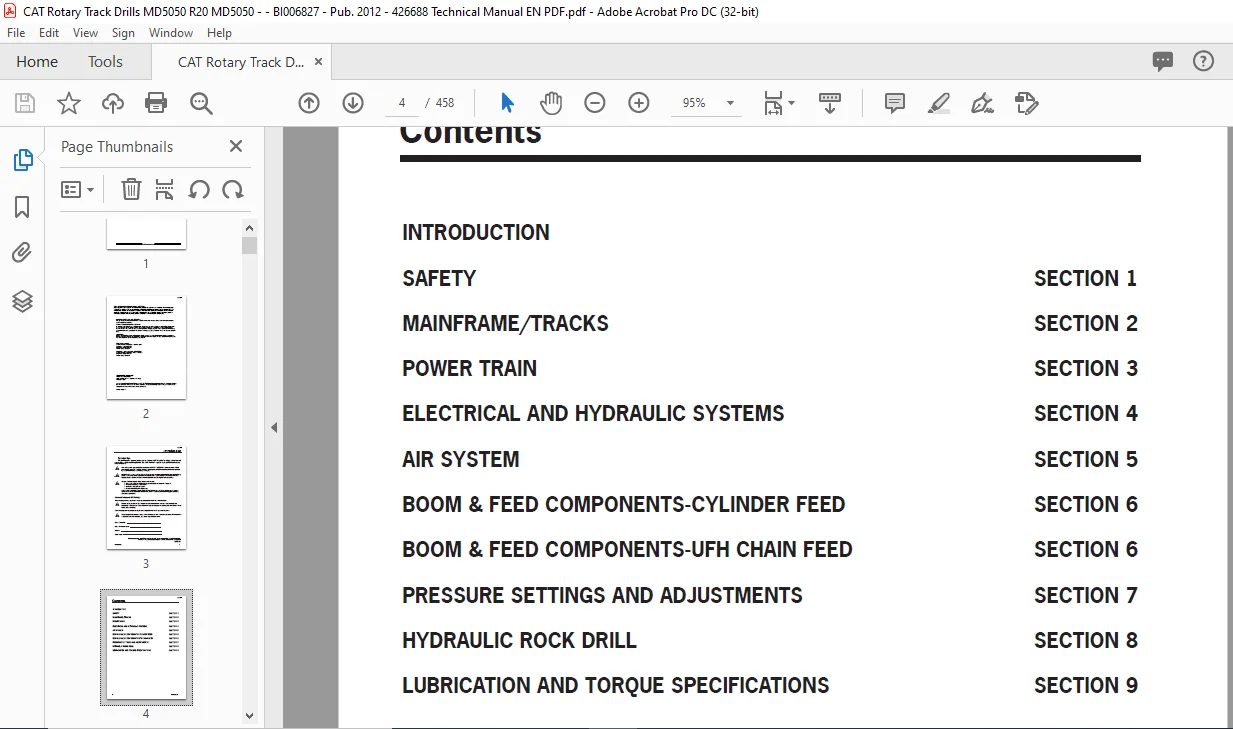Image resolution: width=1233 pixels, height=729 pixels.
Task: Select page 2 thumbnail
Action: (x=146, y=347)
